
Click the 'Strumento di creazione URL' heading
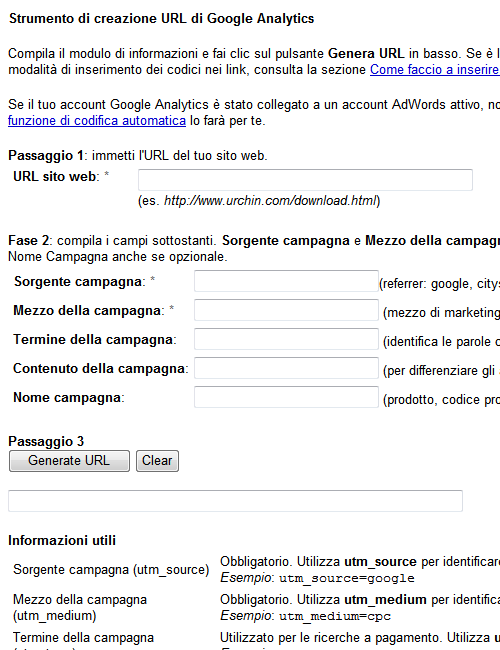(162, 19)
